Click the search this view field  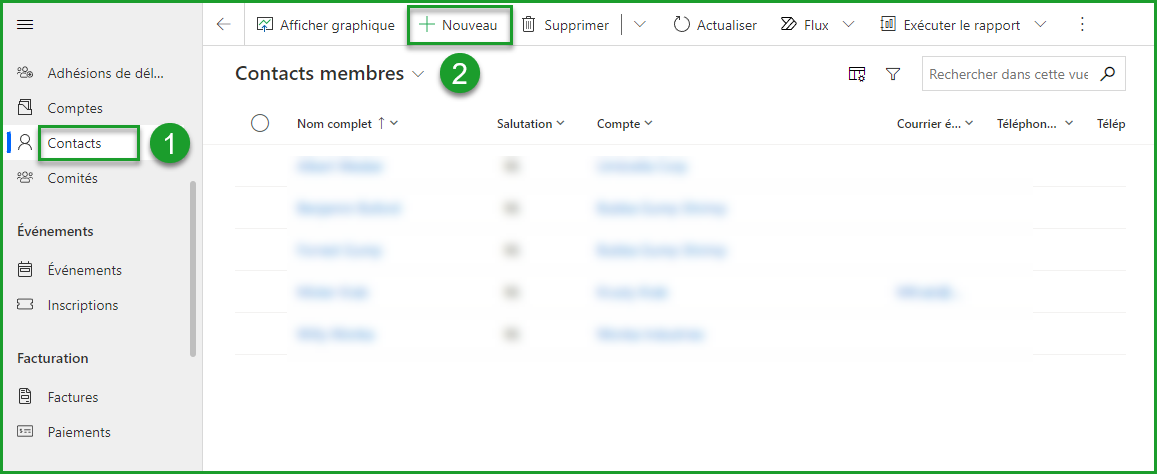(x=1008, y=74)
